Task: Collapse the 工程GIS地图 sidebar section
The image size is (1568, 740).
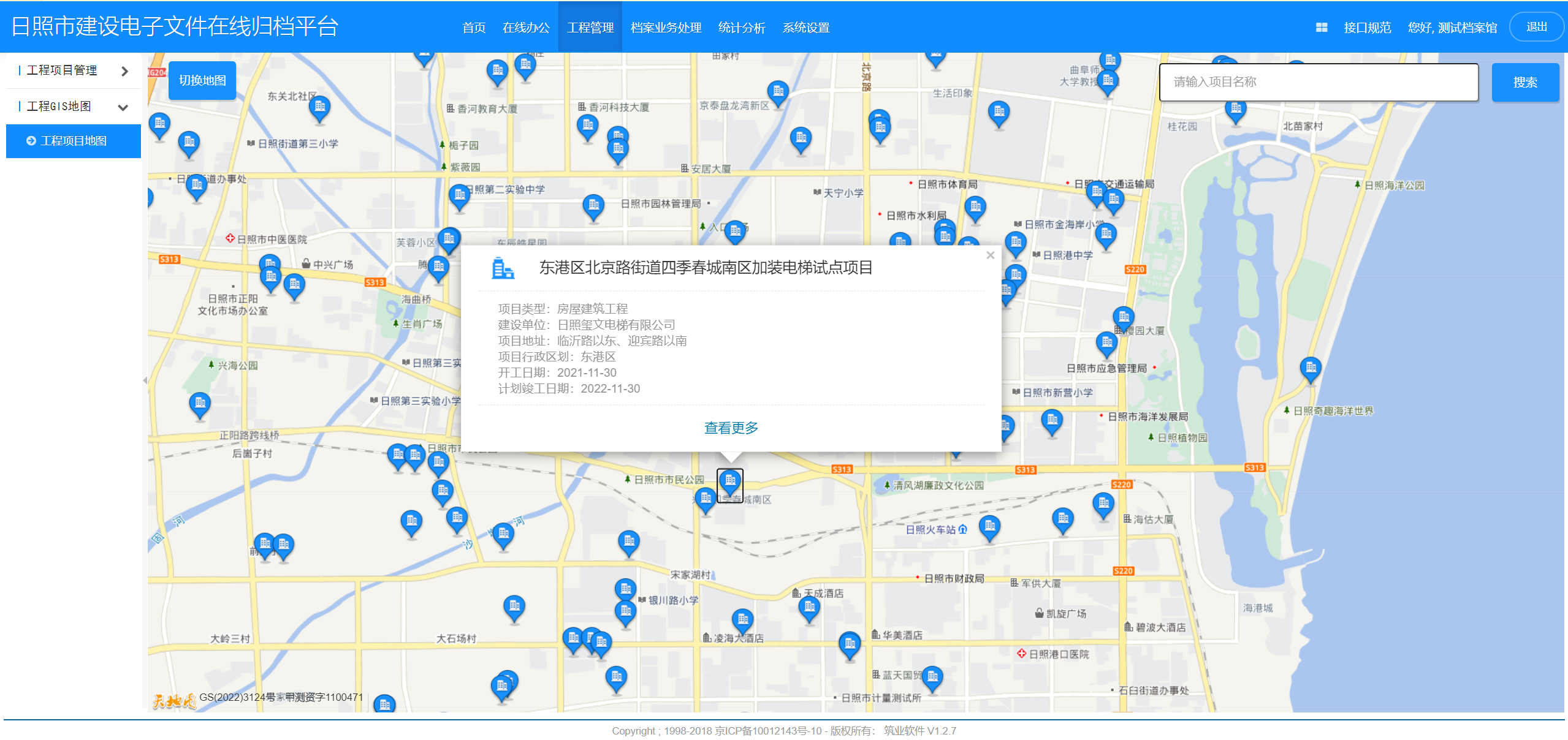Action: coord(74,107)
